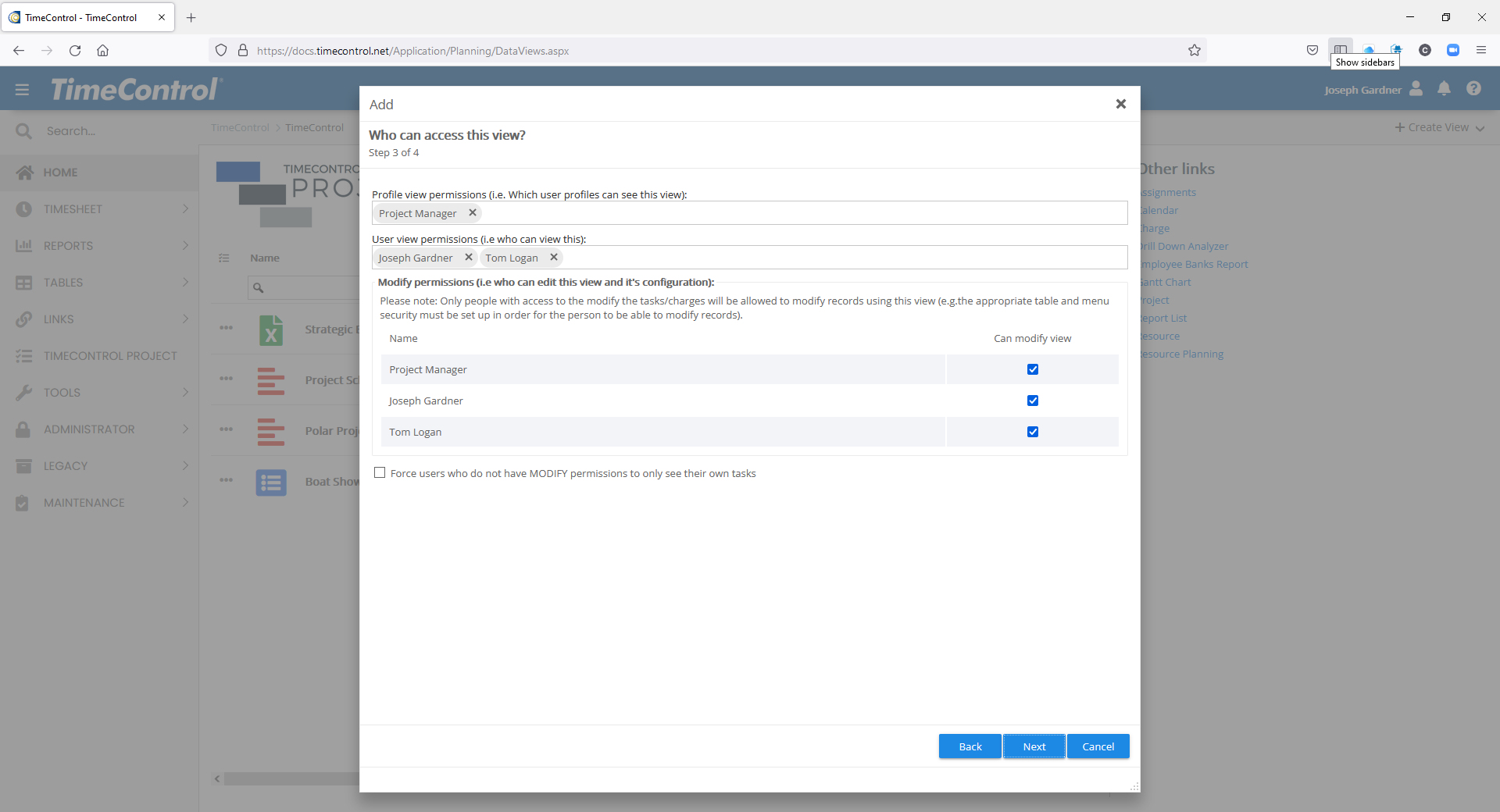
Task: Uncheck Can modify view for Project Manager
Action: (1032, 369)
